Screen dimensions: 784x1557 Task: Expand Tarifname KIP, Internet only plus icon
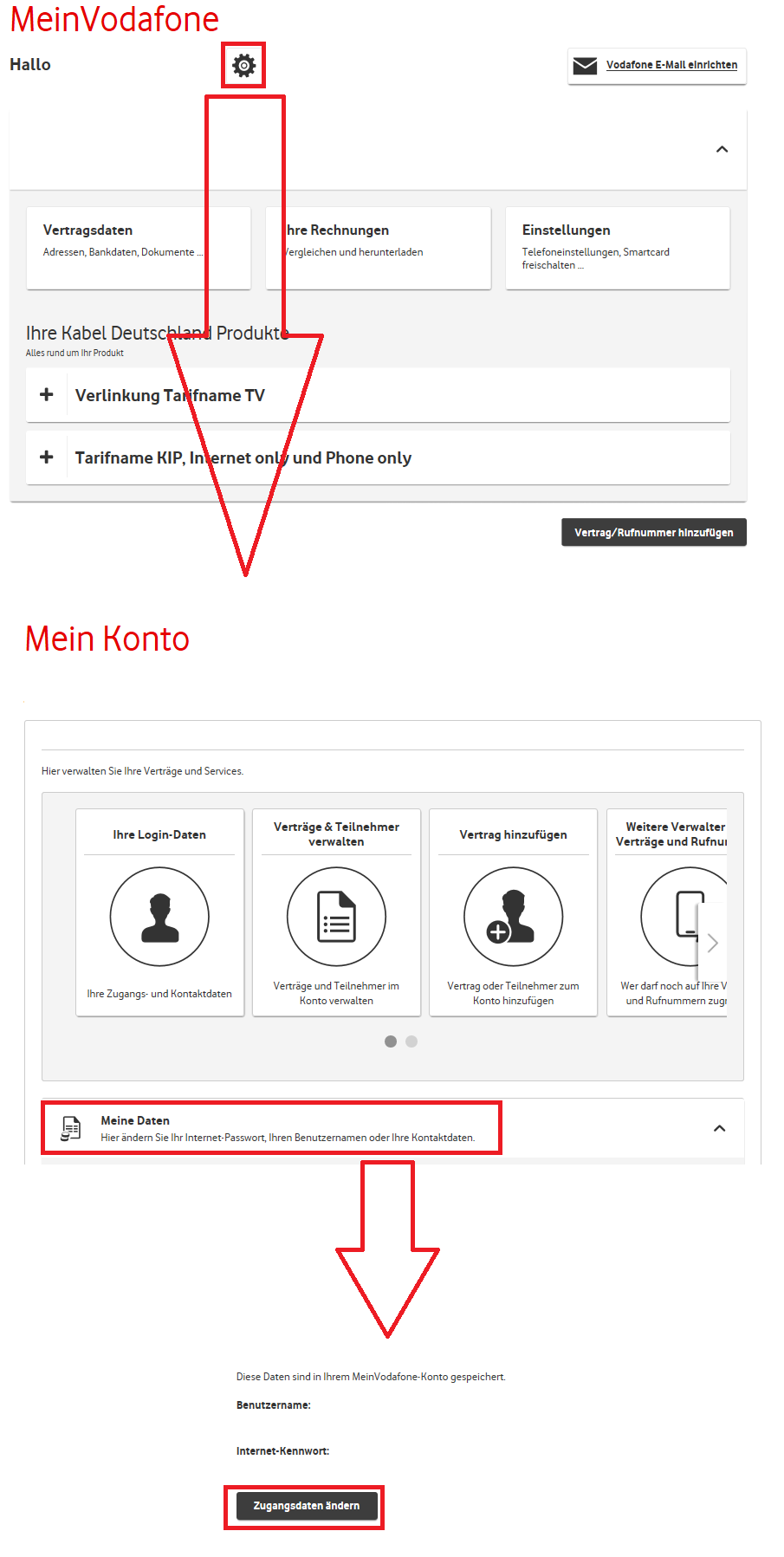tap(47, 457)
